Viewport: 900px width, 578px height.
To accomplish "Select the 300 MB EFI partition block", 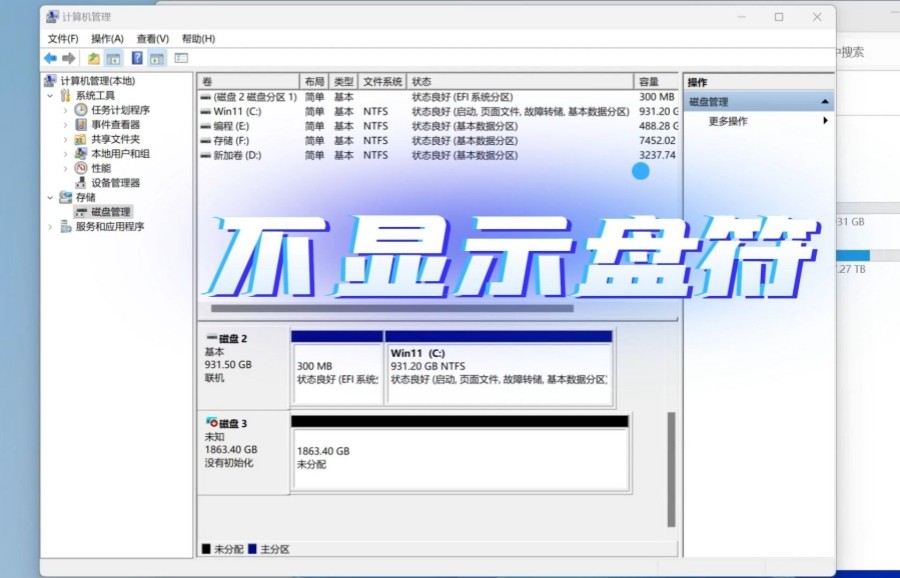I will pos(338,368).
